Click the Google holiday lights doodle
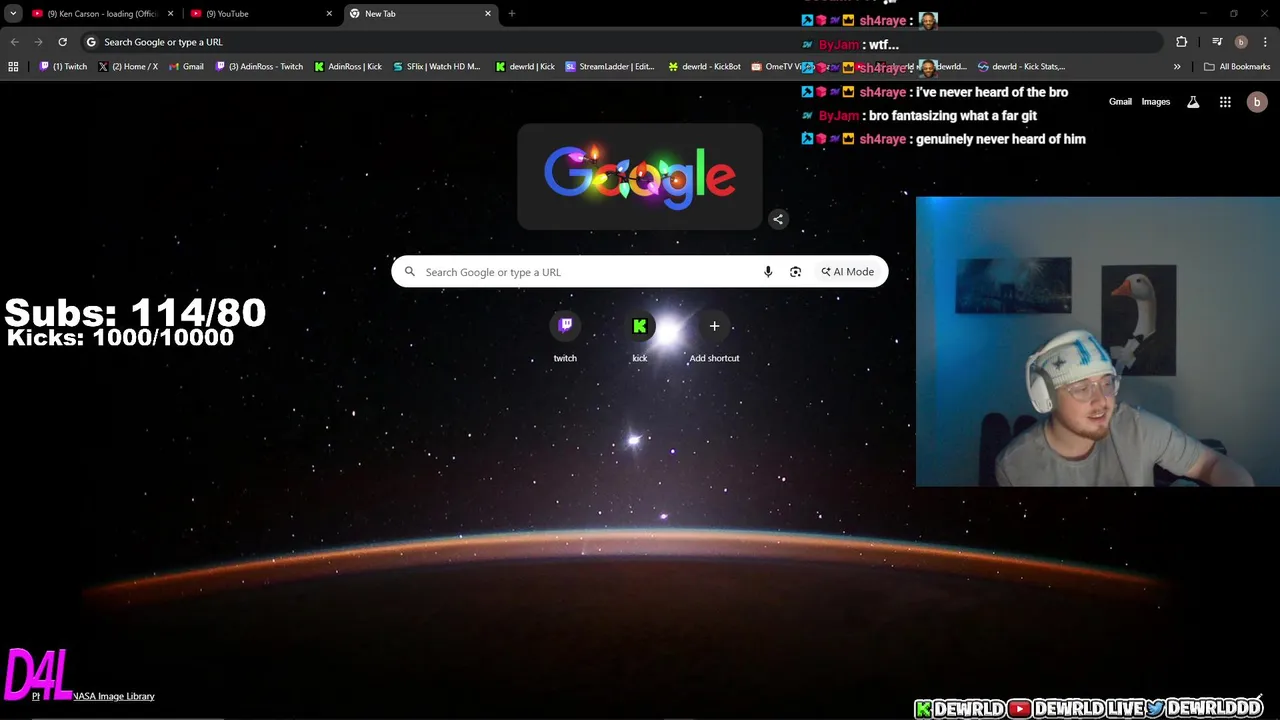 click(640, 177)
